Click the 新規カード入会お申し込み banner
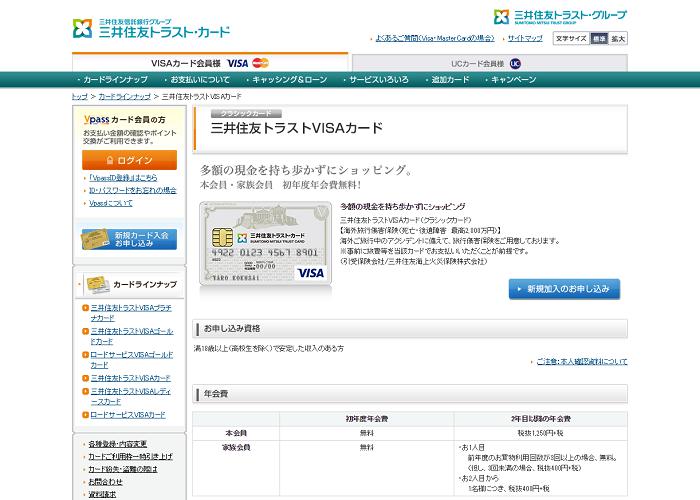The image size is (700, 500). click(x=129, y=239)
